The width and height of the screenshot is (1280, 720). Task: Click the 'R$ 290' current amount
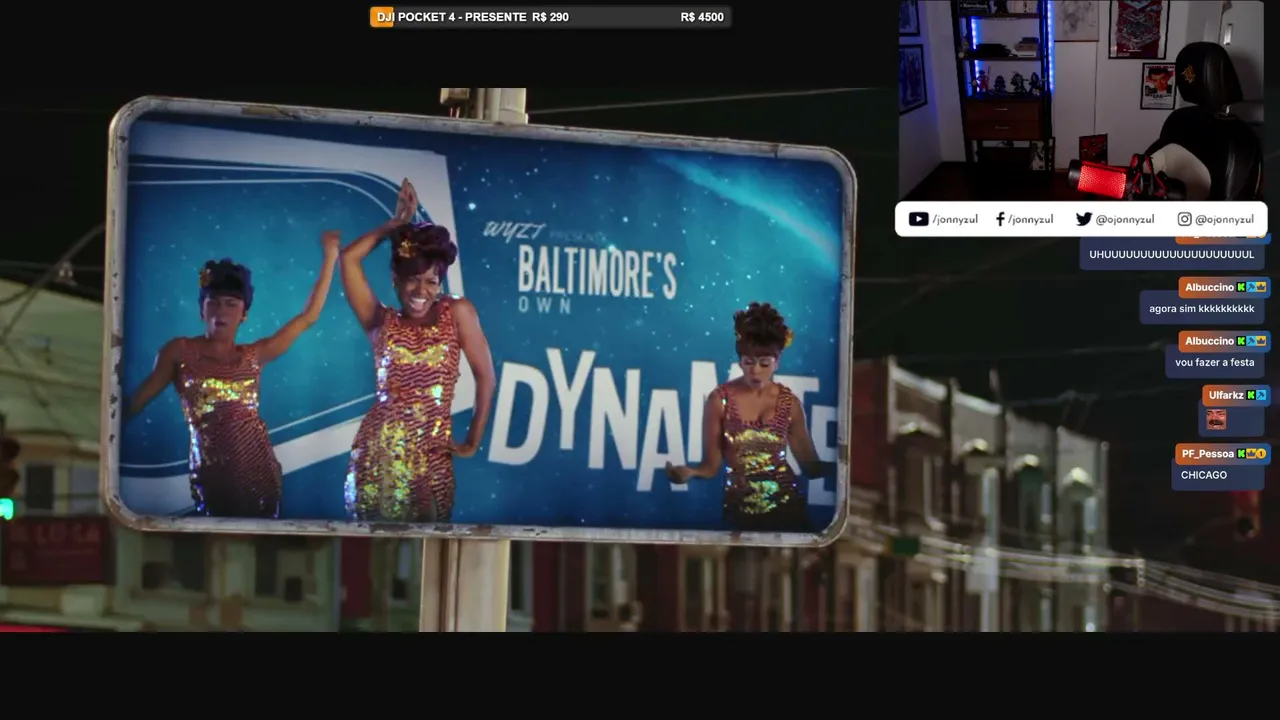551,17
